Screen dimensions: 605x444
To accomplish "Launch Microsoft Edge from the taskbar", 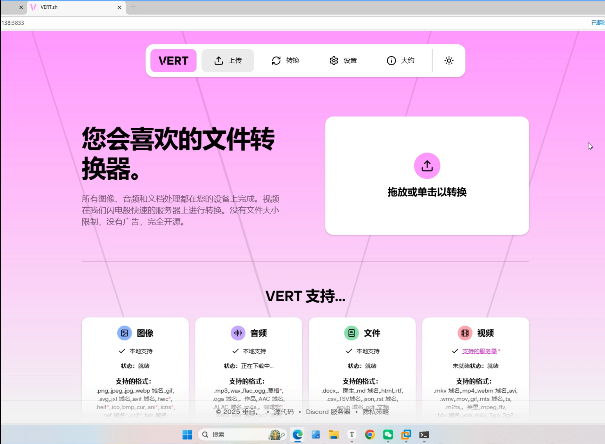I will [297, 435].
